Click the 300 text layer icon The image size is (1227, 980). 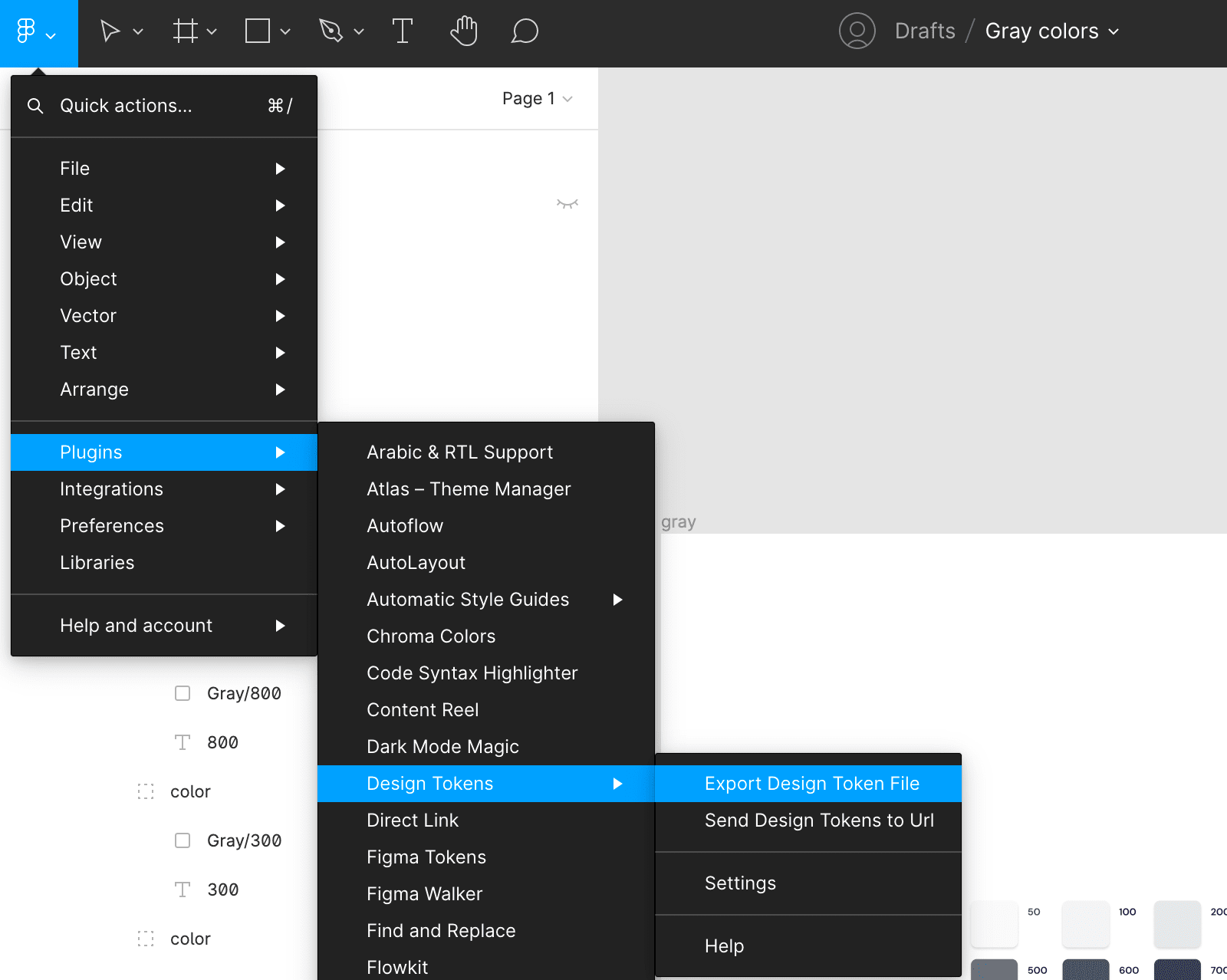coord(183,890)
